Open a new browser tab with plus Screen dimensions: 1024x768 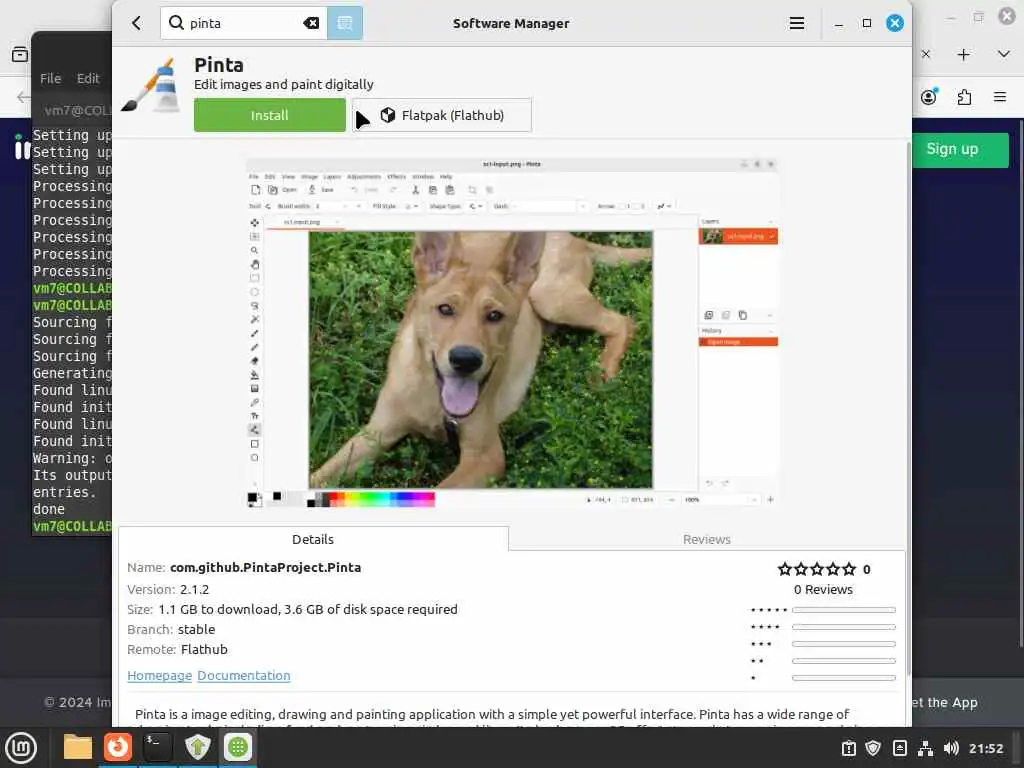pos(964,55)
